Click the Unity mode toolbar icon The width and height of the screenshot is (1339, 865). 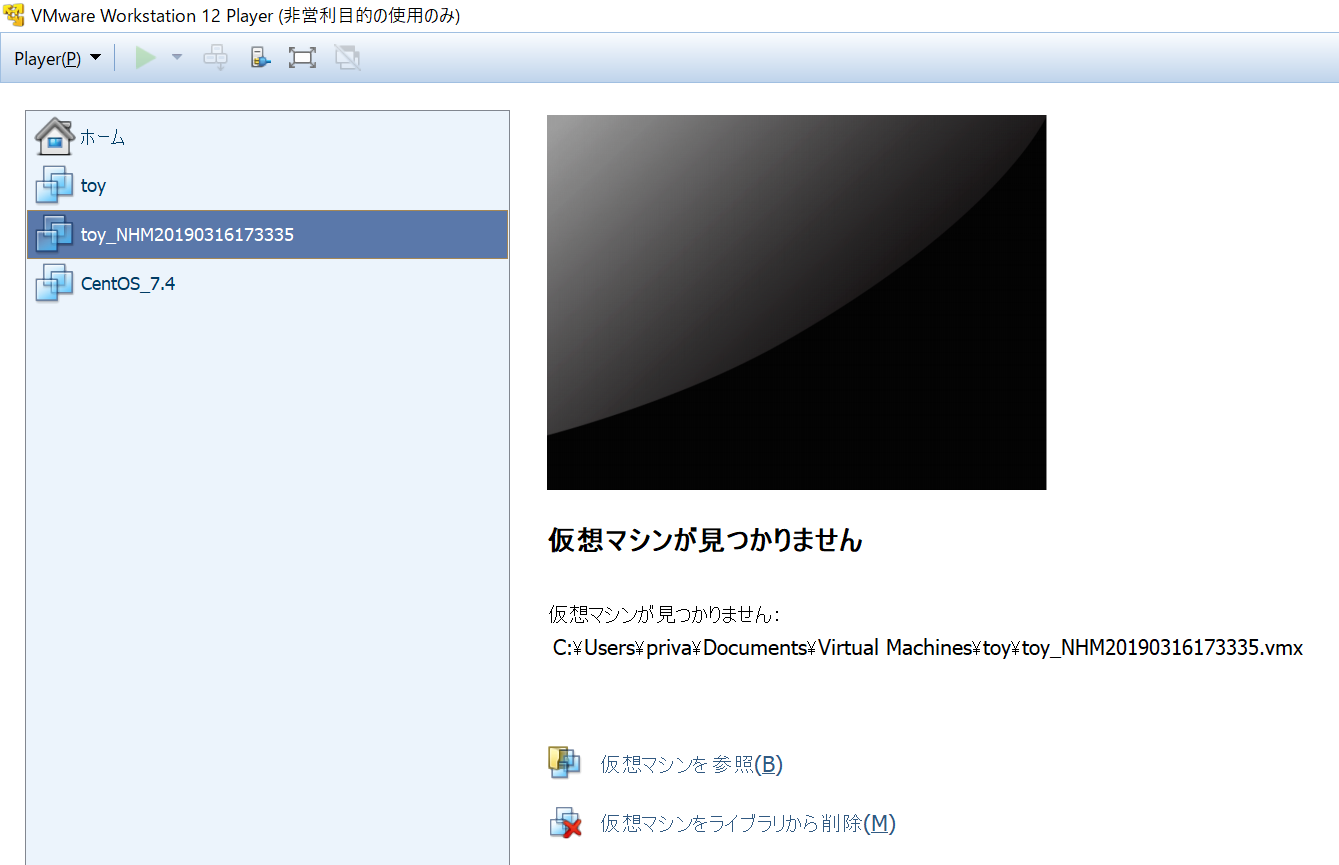(x=347, y=58)
